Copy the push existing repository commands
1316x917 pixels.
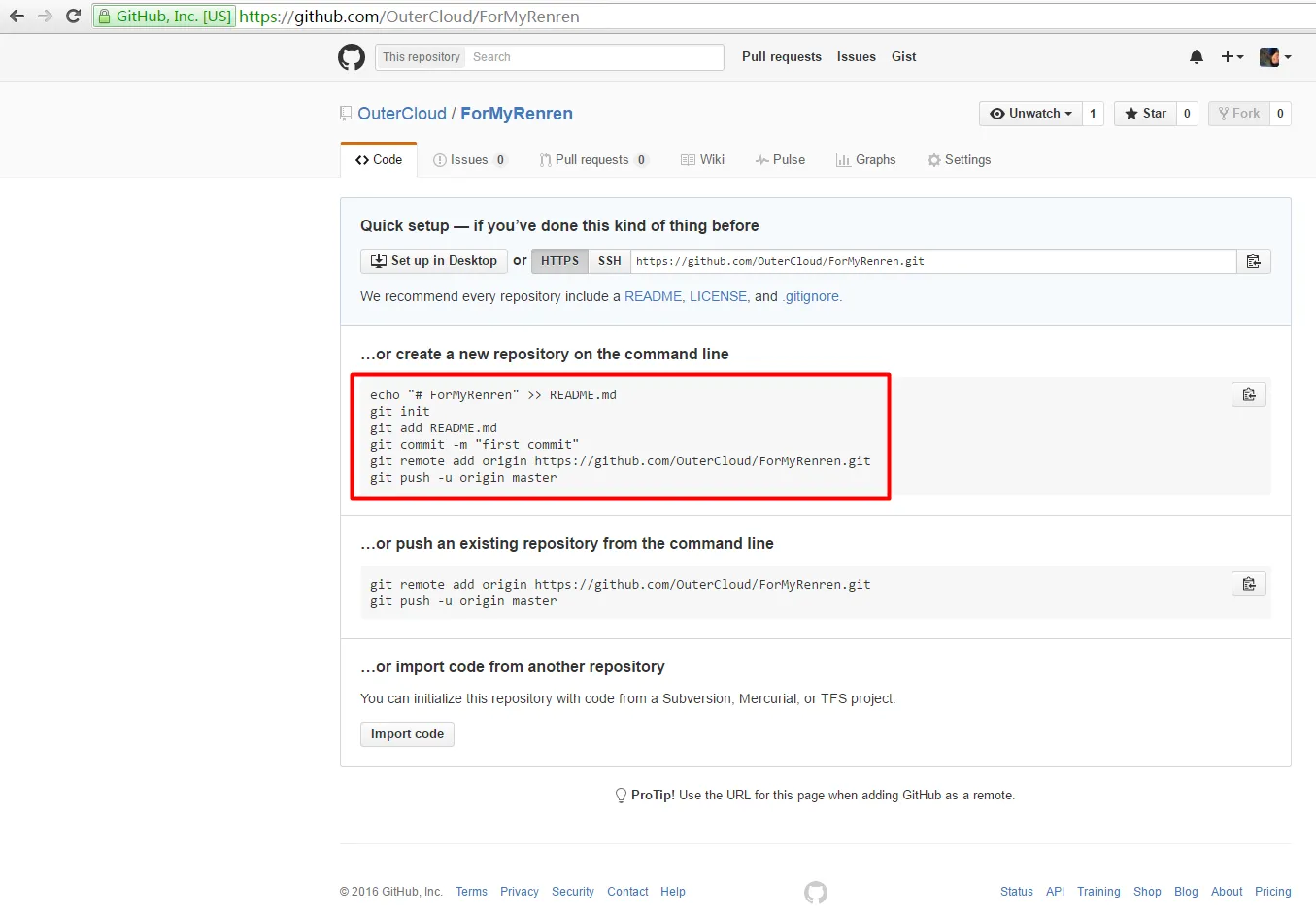point(1249,584)
